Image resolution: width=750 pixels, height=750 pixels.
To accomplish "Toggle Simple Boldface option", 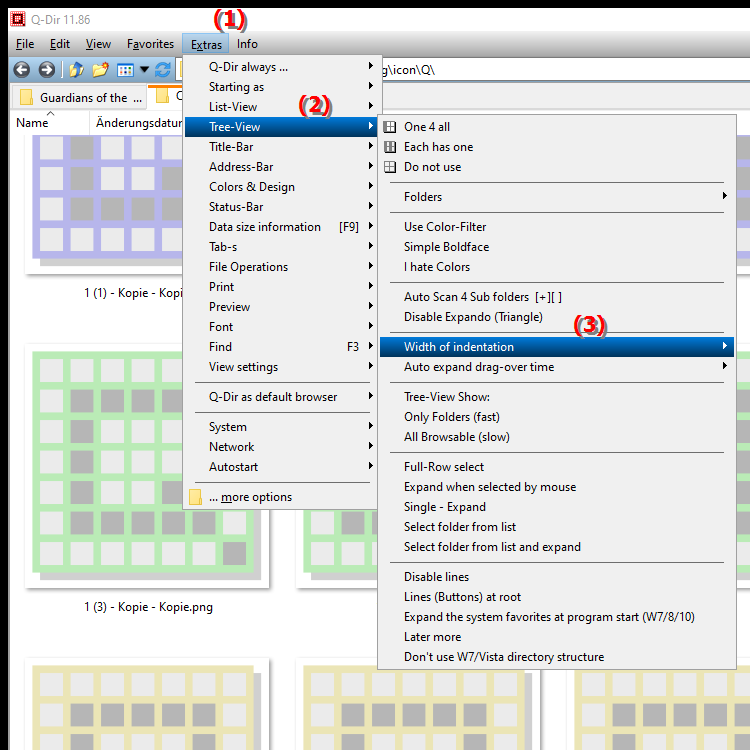I will [557, 247].
